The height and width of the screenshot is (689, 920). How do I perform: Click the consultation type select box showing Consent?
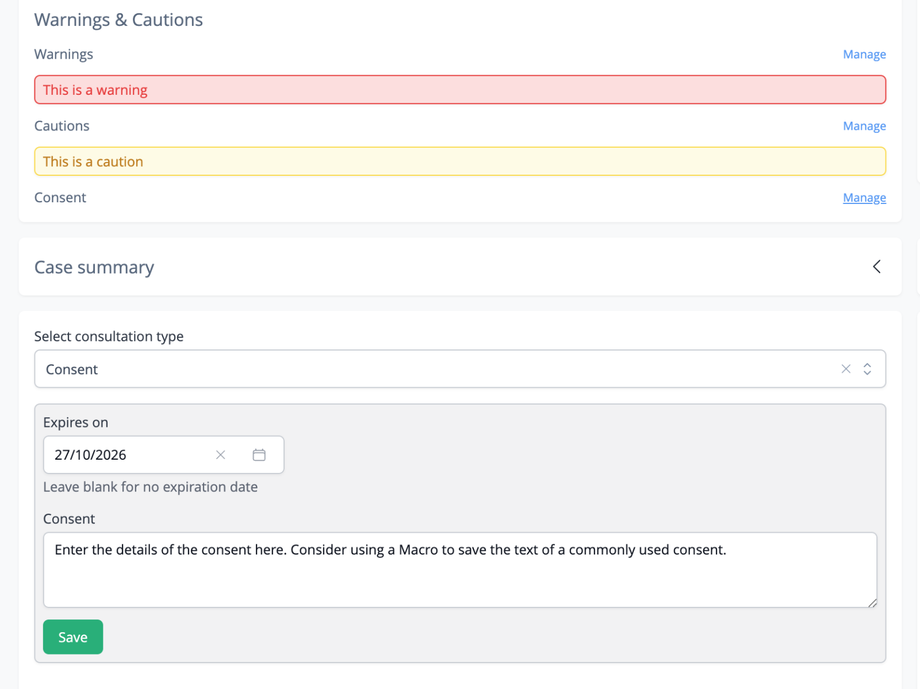point(430,369)
